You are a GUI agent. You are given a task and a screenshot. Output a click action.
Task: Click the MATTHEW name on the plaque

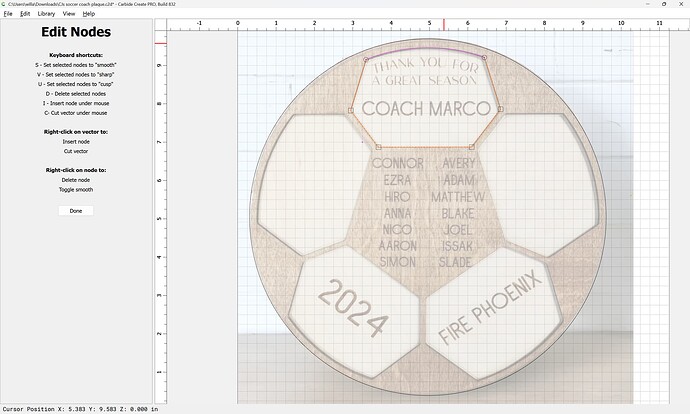point(458,197)
